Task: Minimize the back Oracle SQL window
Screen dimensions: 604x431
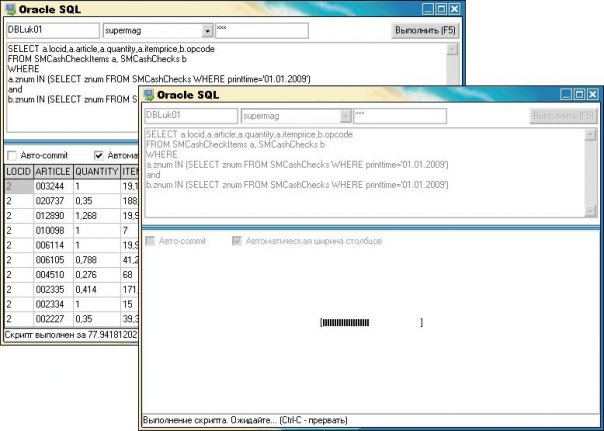Action: [x=428, y=9]
